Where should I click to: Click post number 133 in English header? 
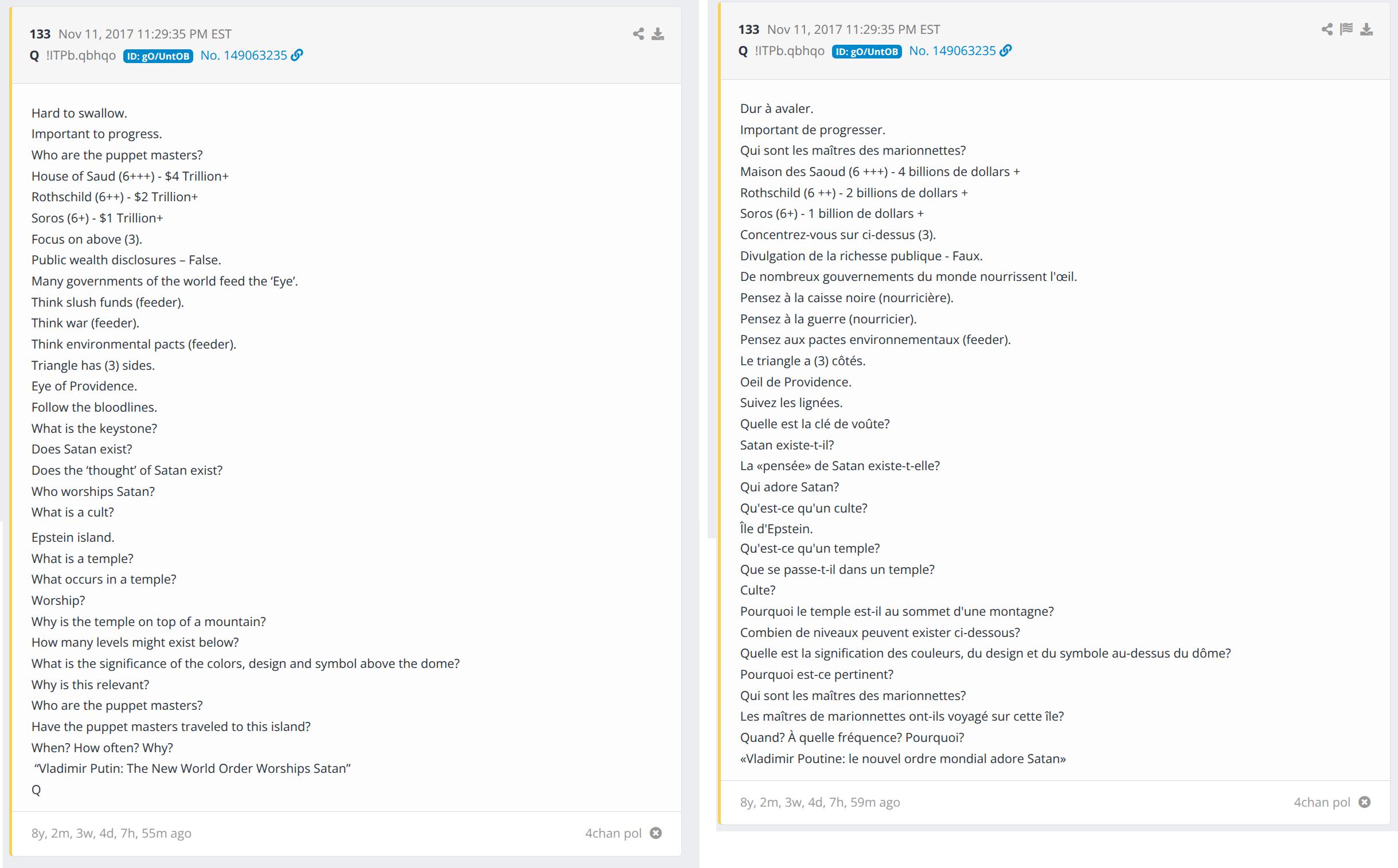tap(40, 34)
